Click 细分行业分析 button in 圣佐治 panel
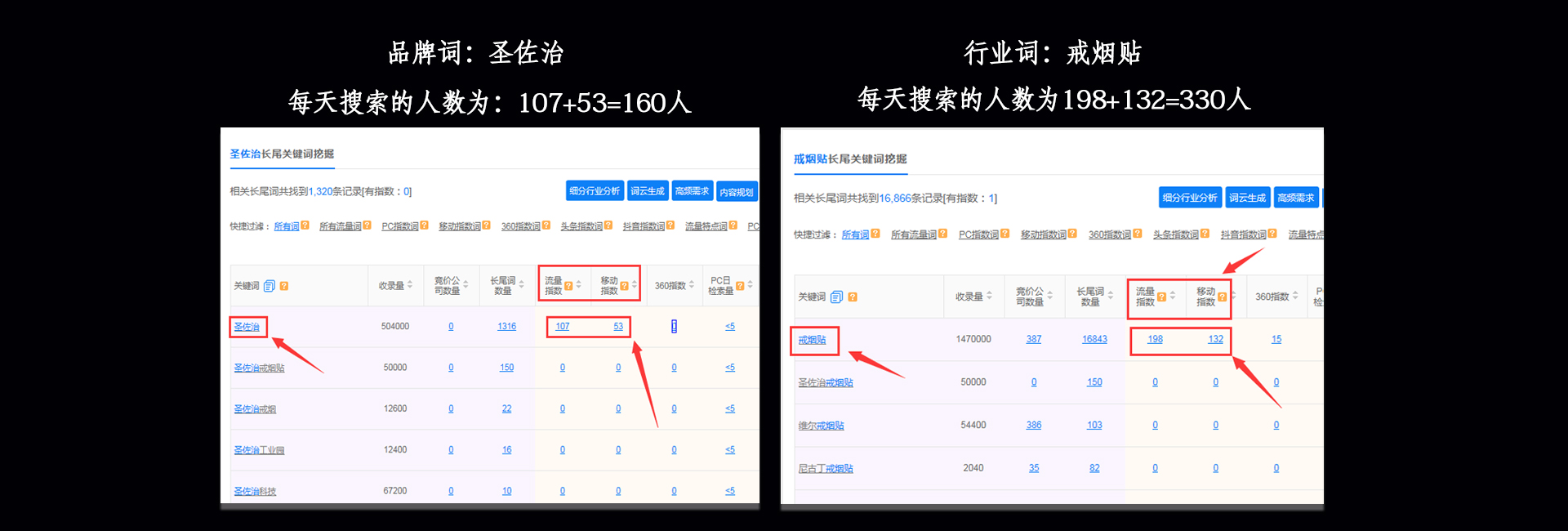 tap(595, 190)
